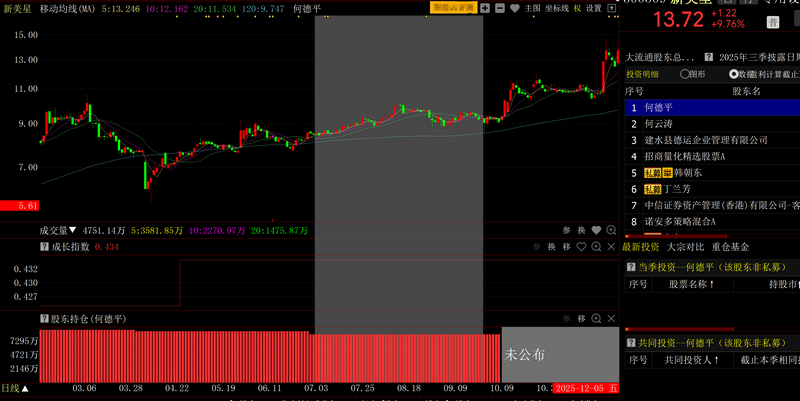This screenshot has width=800, height=401.
Task: Click the zoom-out minus icon above main chart
Action: 499,8
